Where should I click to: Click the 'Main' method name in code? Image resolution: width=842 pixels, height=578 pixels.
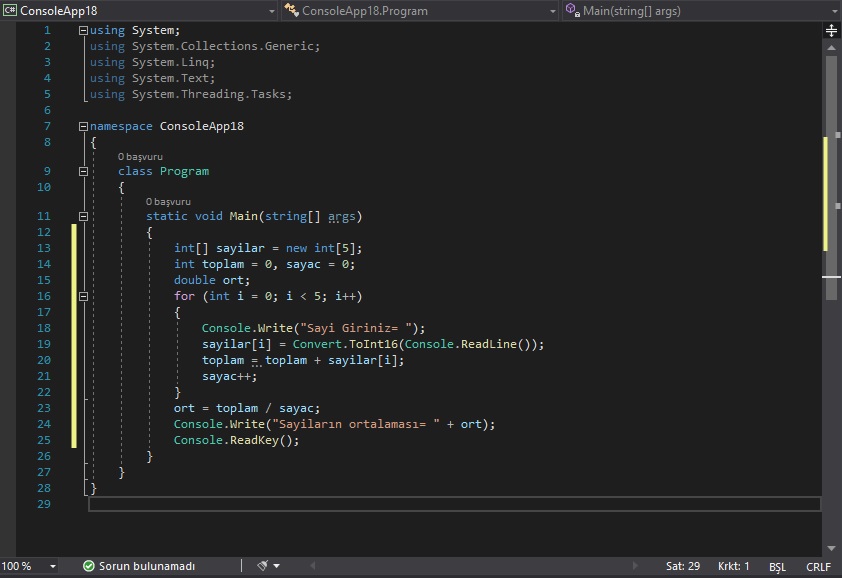[x=244, y=216]
